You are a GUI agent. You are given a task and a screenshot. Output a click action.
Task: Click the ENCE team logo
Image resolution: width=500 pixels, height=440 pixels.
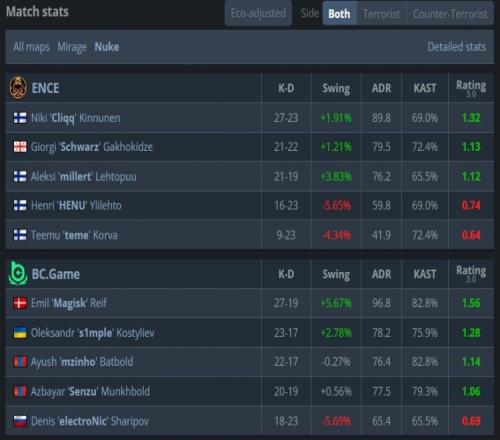pos(18,88)
